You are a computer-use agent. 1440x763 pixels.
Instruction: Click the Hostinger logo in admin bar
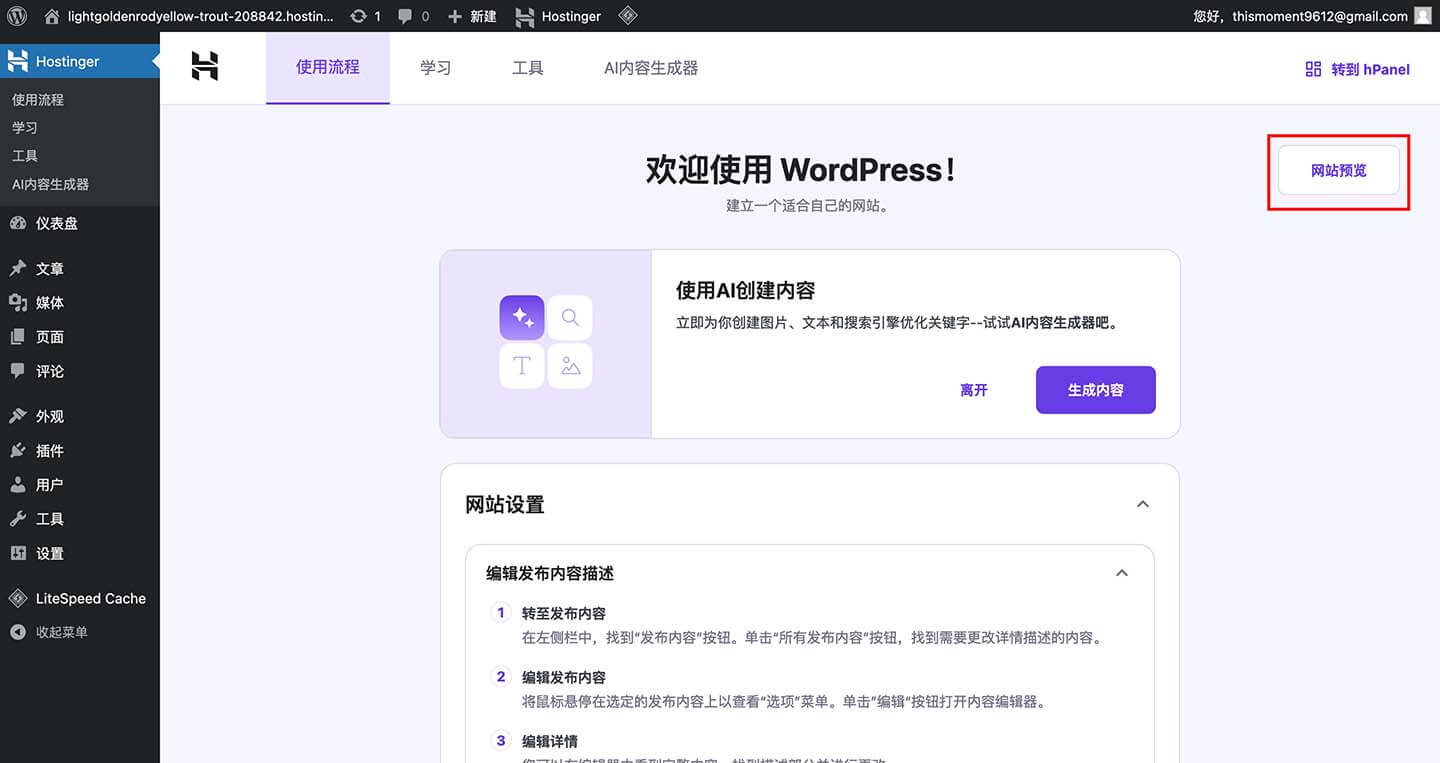pos(524,16)
